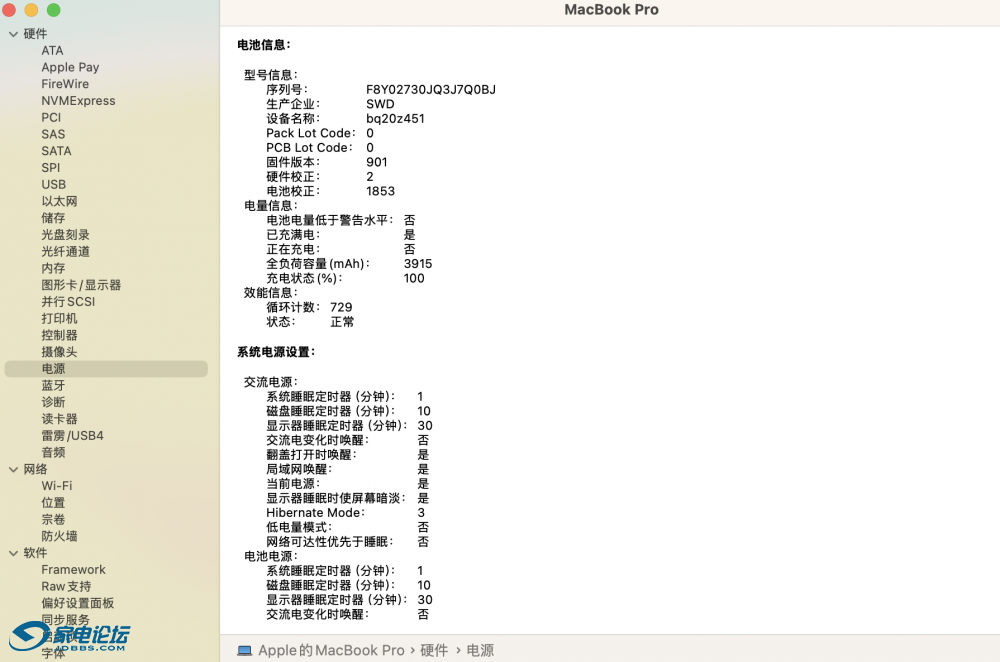Select 雷雳/USB4 in sidebar

[x=72, y=436]
